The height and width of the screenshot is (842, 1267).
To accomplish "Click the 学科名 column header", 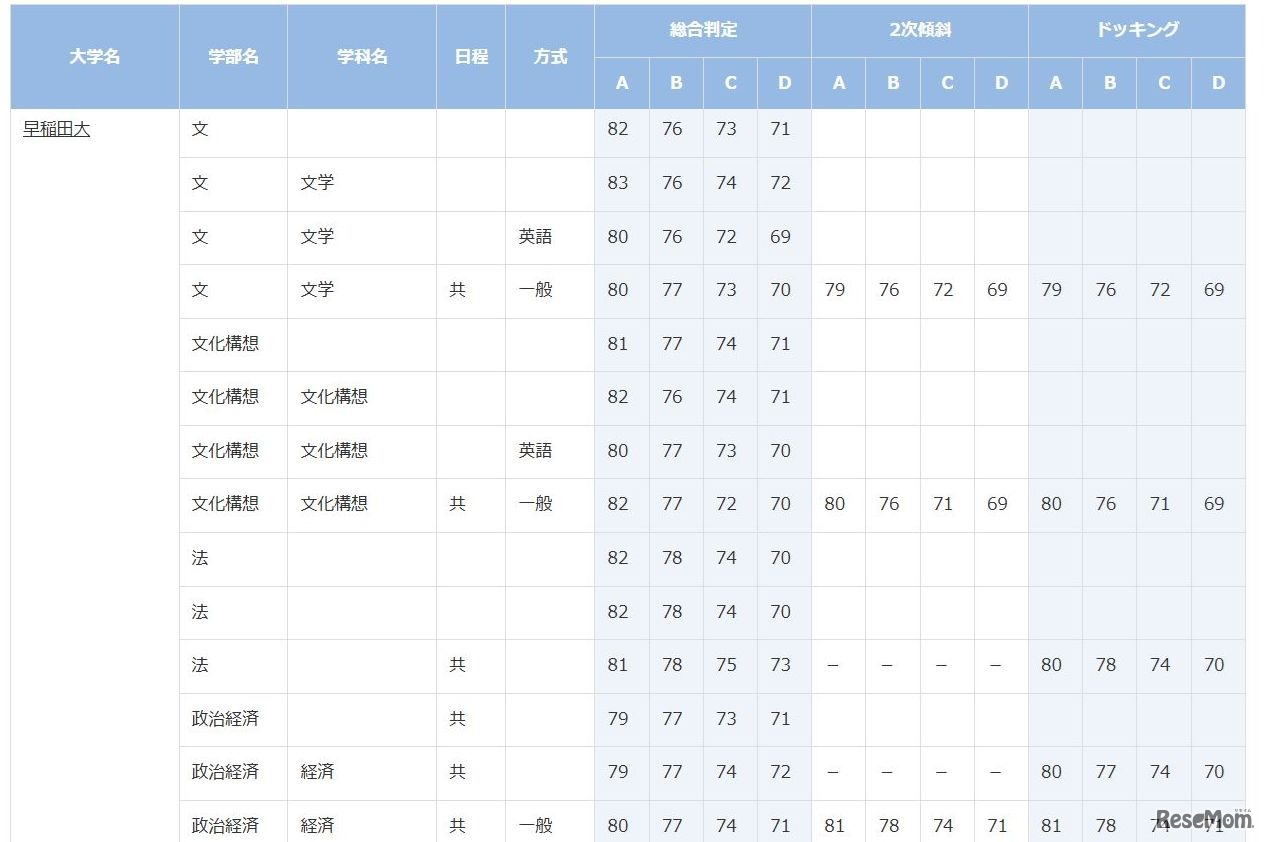I will coord(361,56).
